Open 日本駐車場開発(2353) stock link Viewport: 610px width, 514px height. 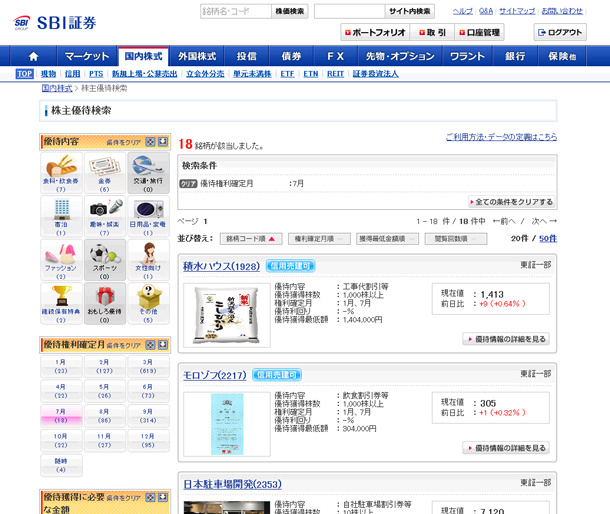[x=232, y=484]
